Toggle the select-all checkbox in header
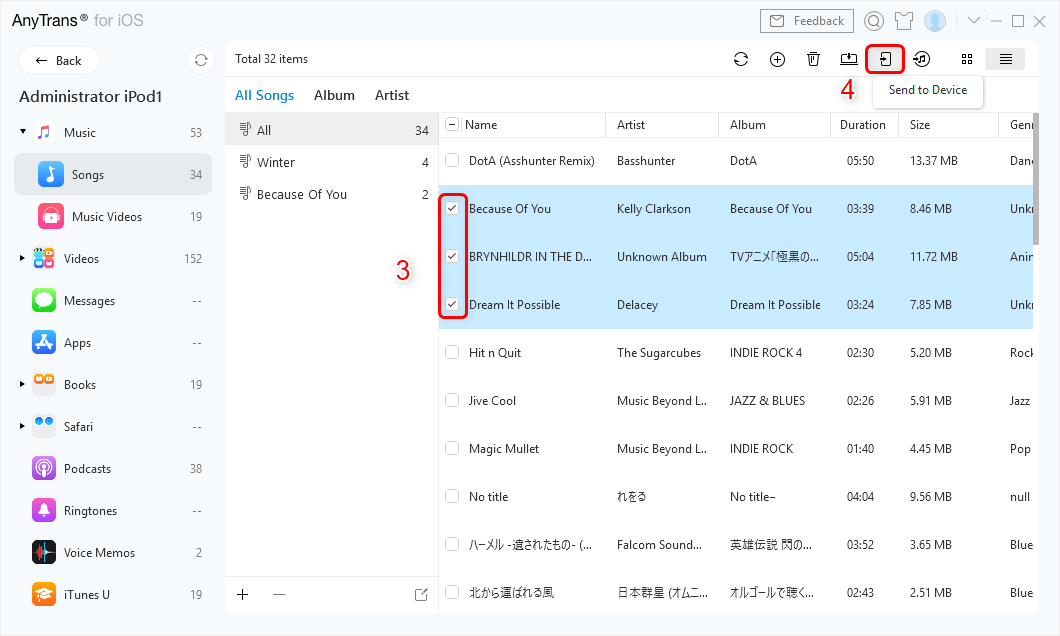Screen dimensions: 1060x636 452,124
